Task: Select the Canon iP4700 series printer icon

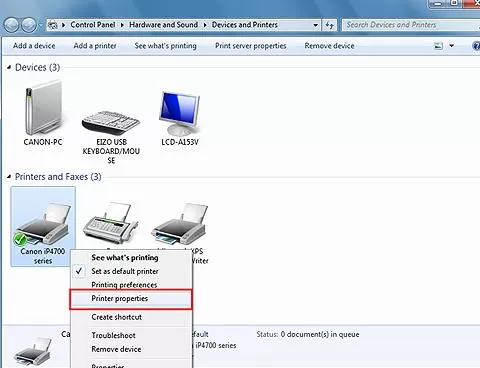Action: point(43,226)
